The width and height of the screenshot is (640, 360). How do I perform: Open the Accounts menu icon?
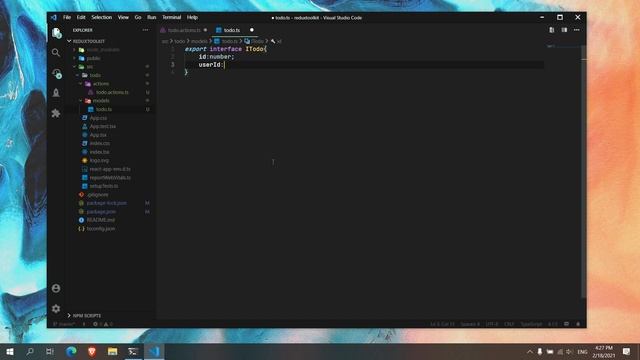coord(56,288)
